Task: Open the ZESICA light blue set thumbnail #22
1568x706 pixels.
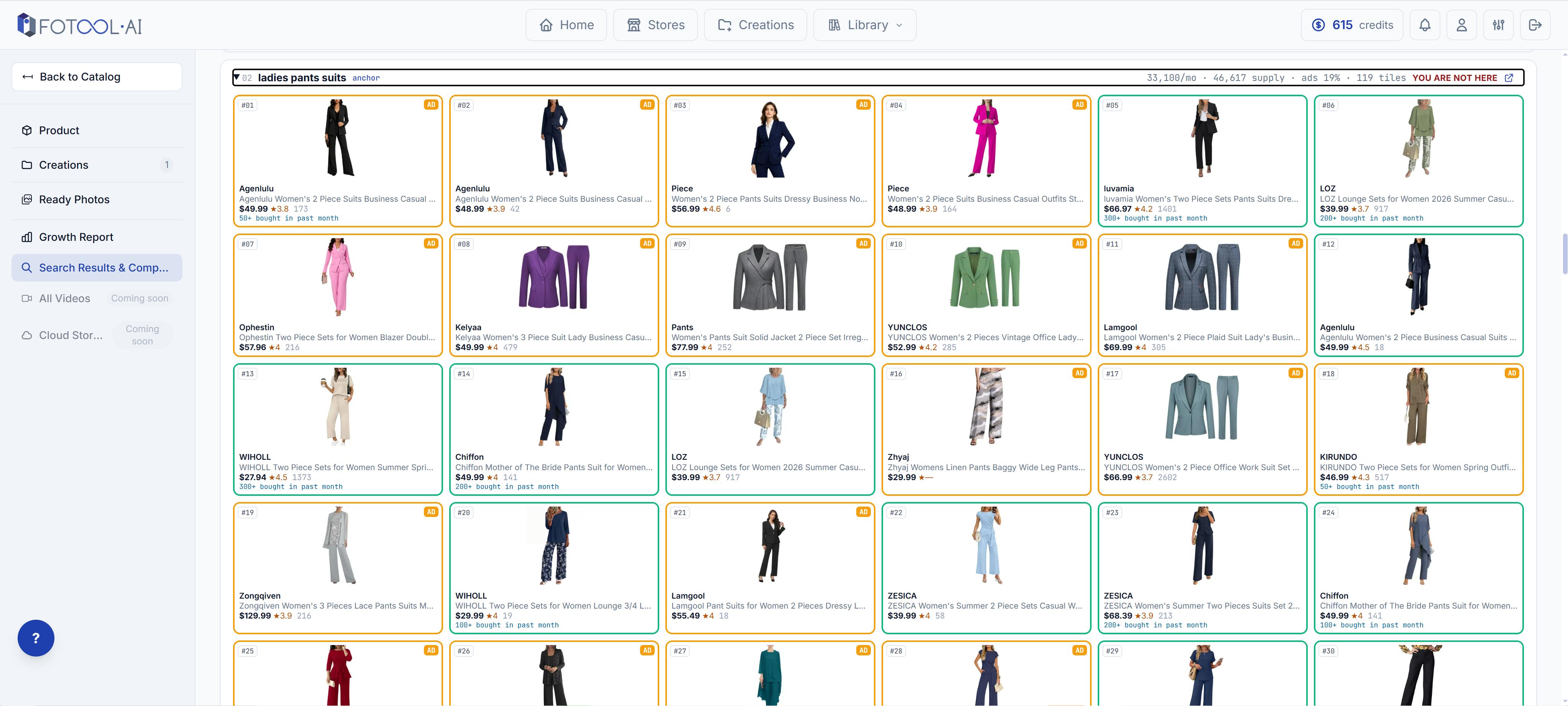Action: [x=986, y=545]
